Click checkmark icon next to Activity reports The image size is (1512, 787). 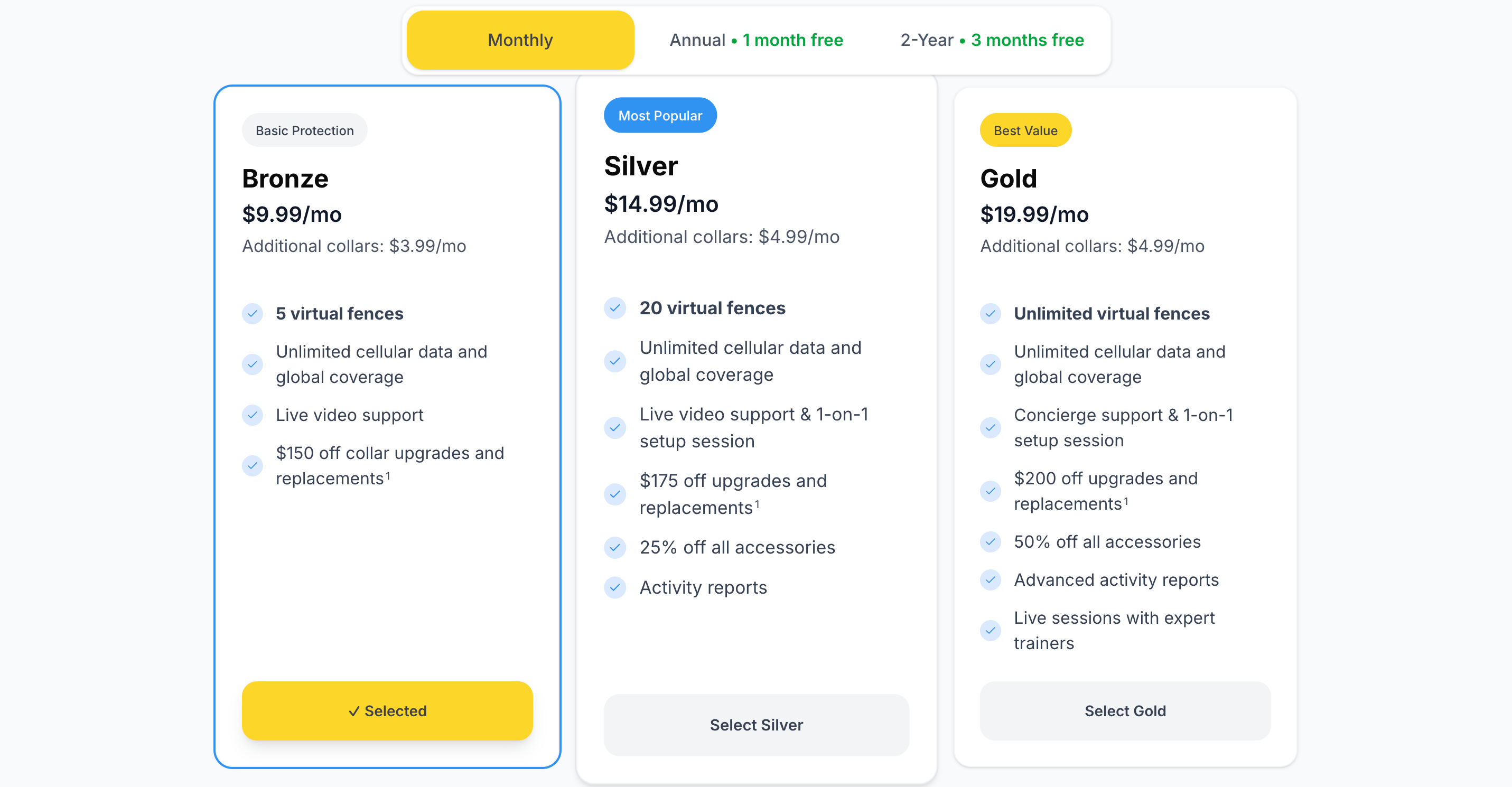[614, 587]
